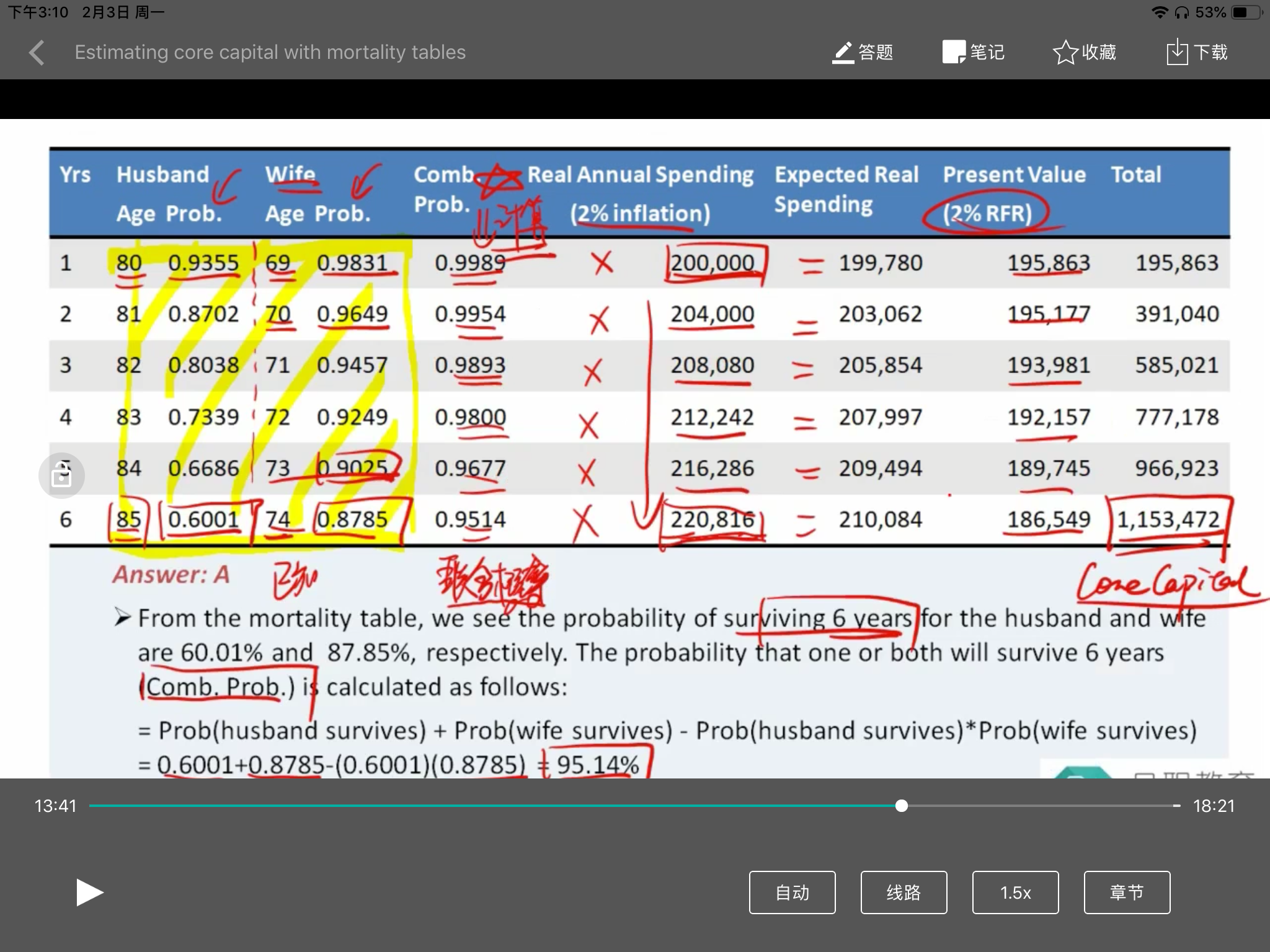Click the video progress slider handle
Image resolution: width=1270 pixels, height=952 pixels.
[902, 806]
